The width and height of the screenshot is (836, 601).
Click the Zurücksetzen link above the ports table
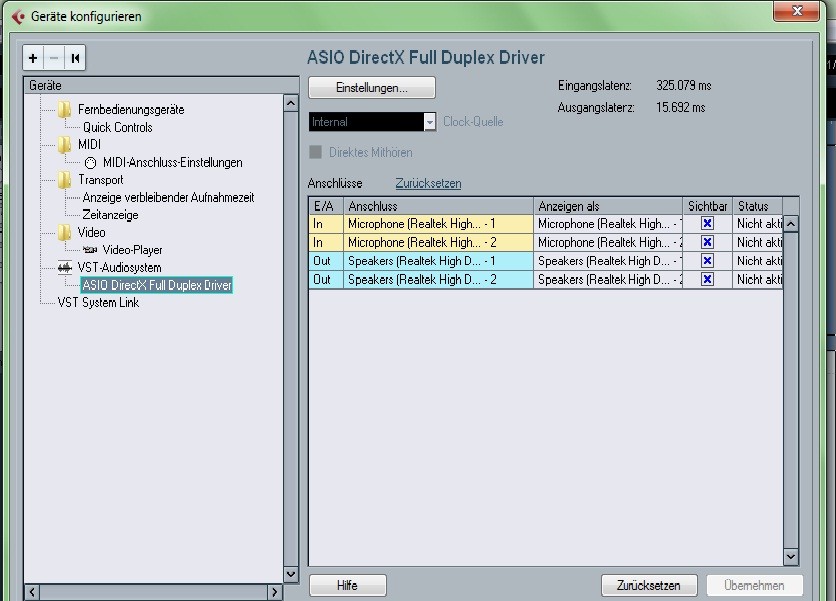tap(428, 183)
